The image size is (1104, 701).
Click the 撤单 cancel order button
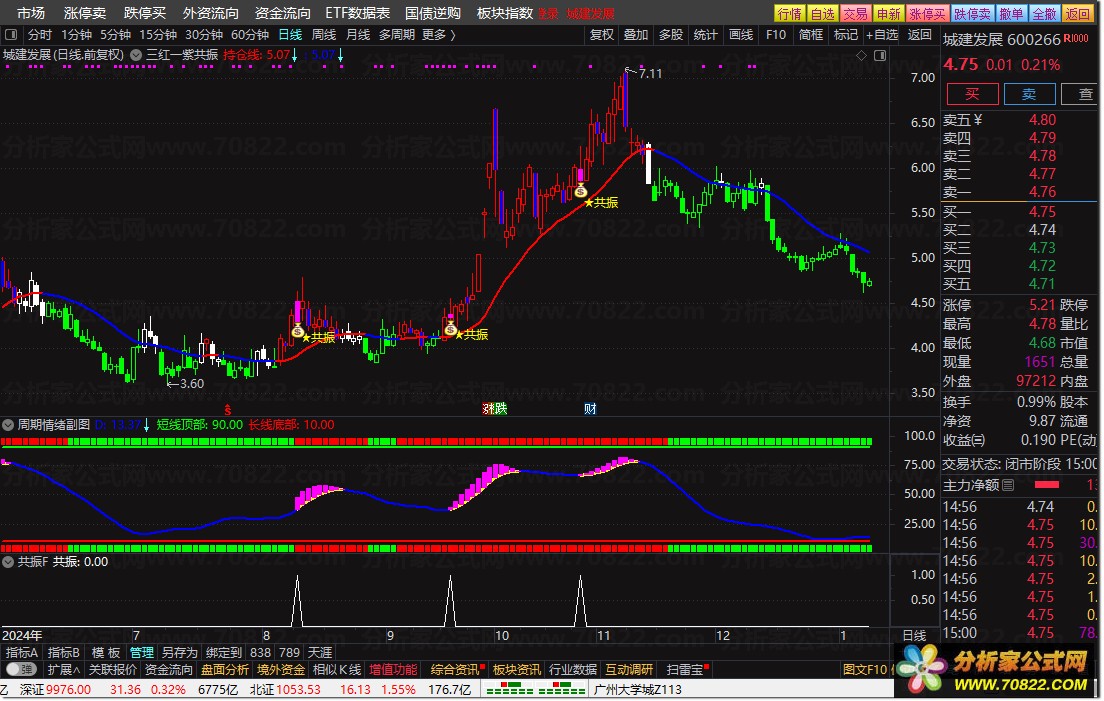tap(1011, 13)
